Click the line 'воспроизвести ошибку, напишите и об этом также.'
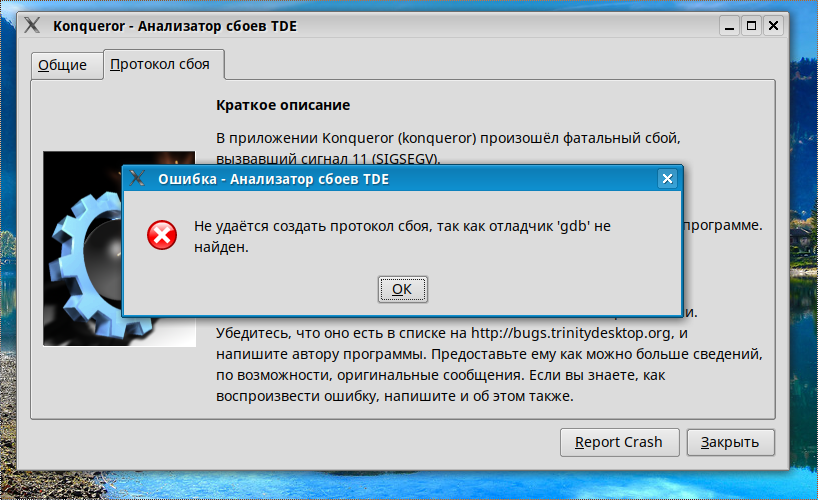Viewport: 818px width, 500px height. [395, 396]
